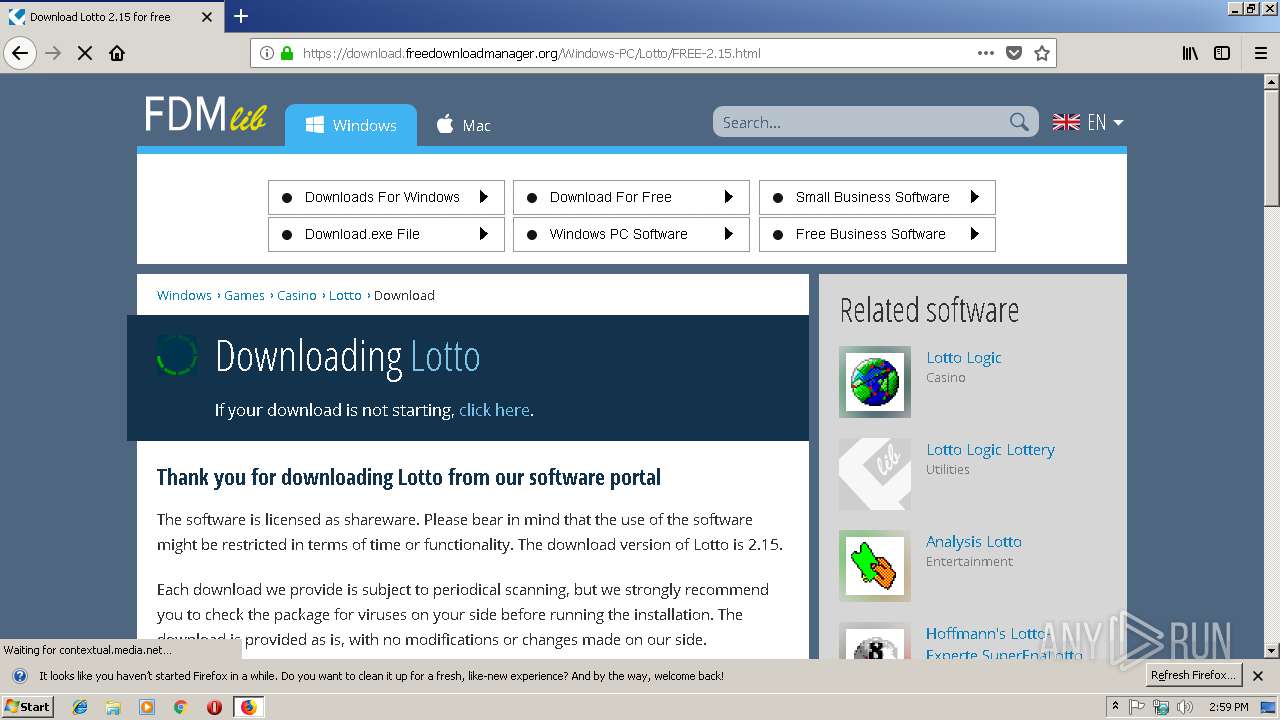Image resolution: width=1280 pixels, height=720 pixels.
Task: Click the Refresh Firefox button
Action: [1194, 675]
